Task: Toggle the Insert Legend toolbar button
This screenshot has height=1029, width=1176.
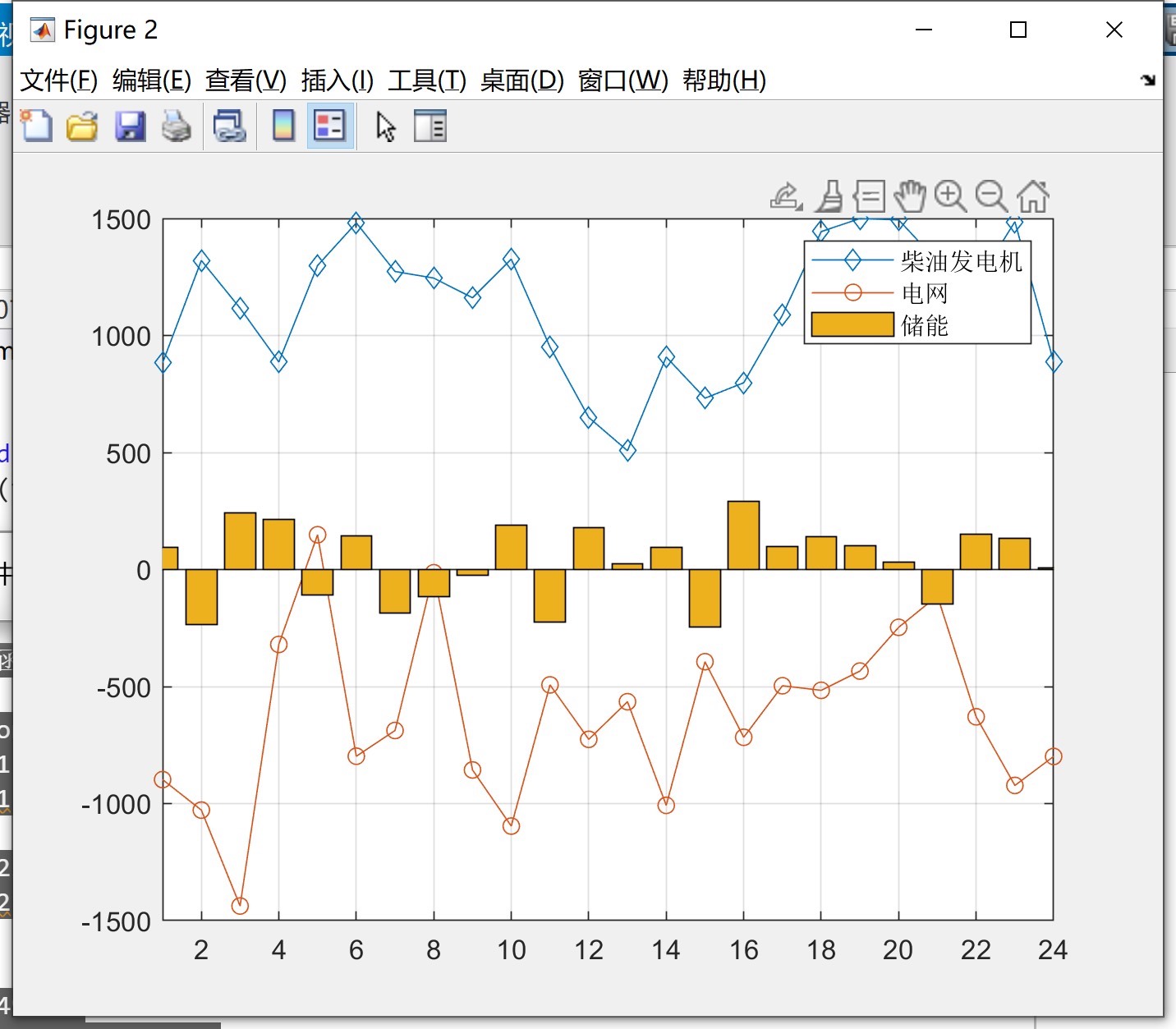Action: (x=330, y=126)
